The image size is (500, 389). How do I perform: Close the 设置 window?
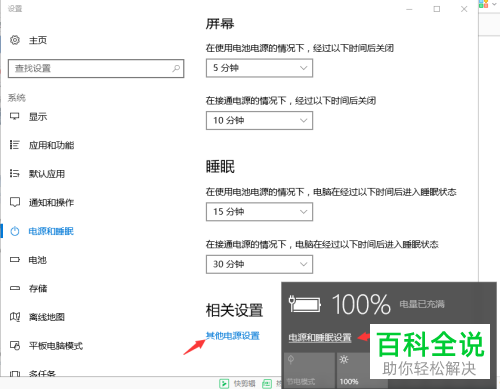tap(464, 9)
